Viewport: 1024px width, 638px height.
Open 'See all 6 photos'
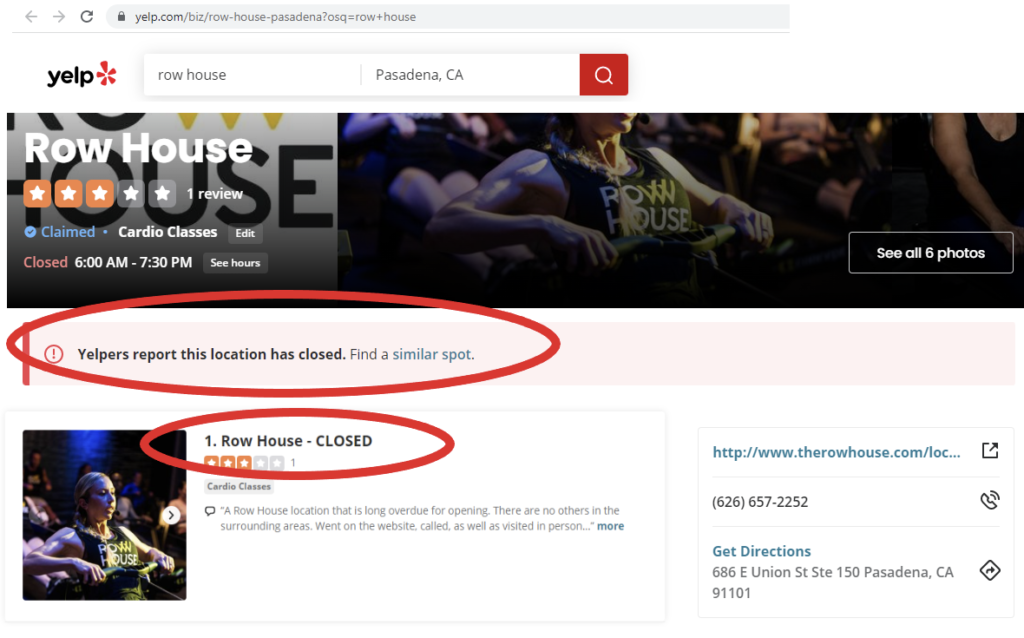tap(931, 253)
